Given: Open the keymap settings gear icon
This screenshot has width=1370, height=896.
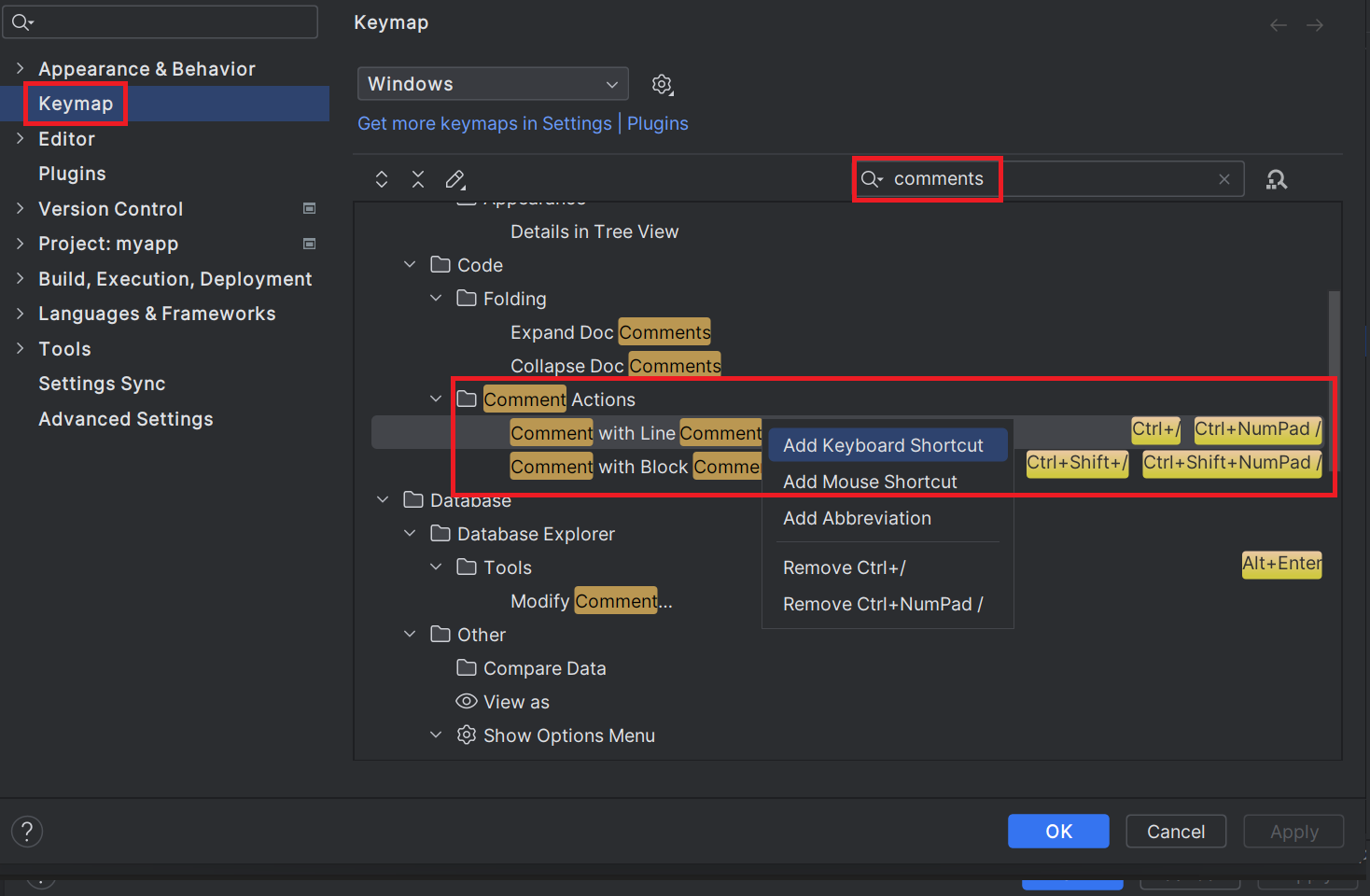Looking at the screenshot, I should pos(662,84).
